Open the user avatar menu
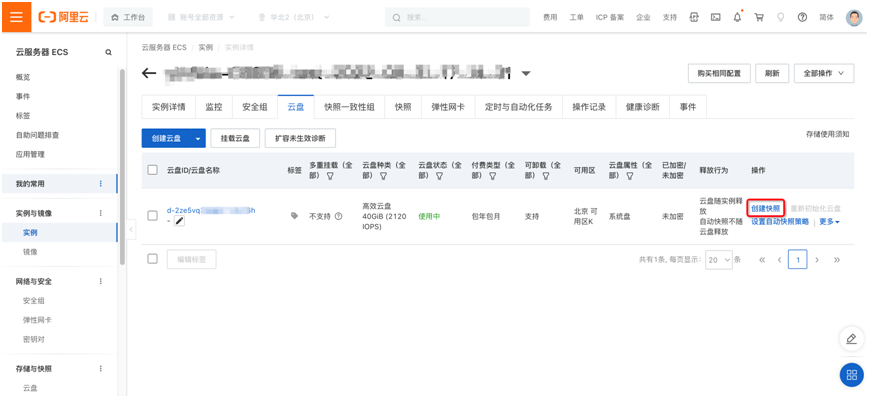 click(854, 17)
